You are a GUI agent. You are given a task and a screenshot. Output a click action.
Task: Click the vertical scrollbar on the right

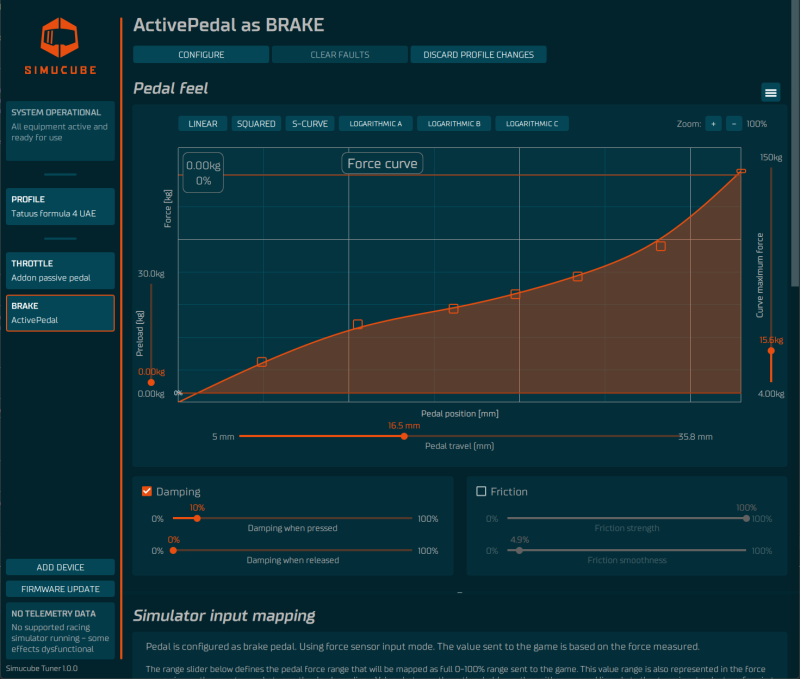point(795,143)
